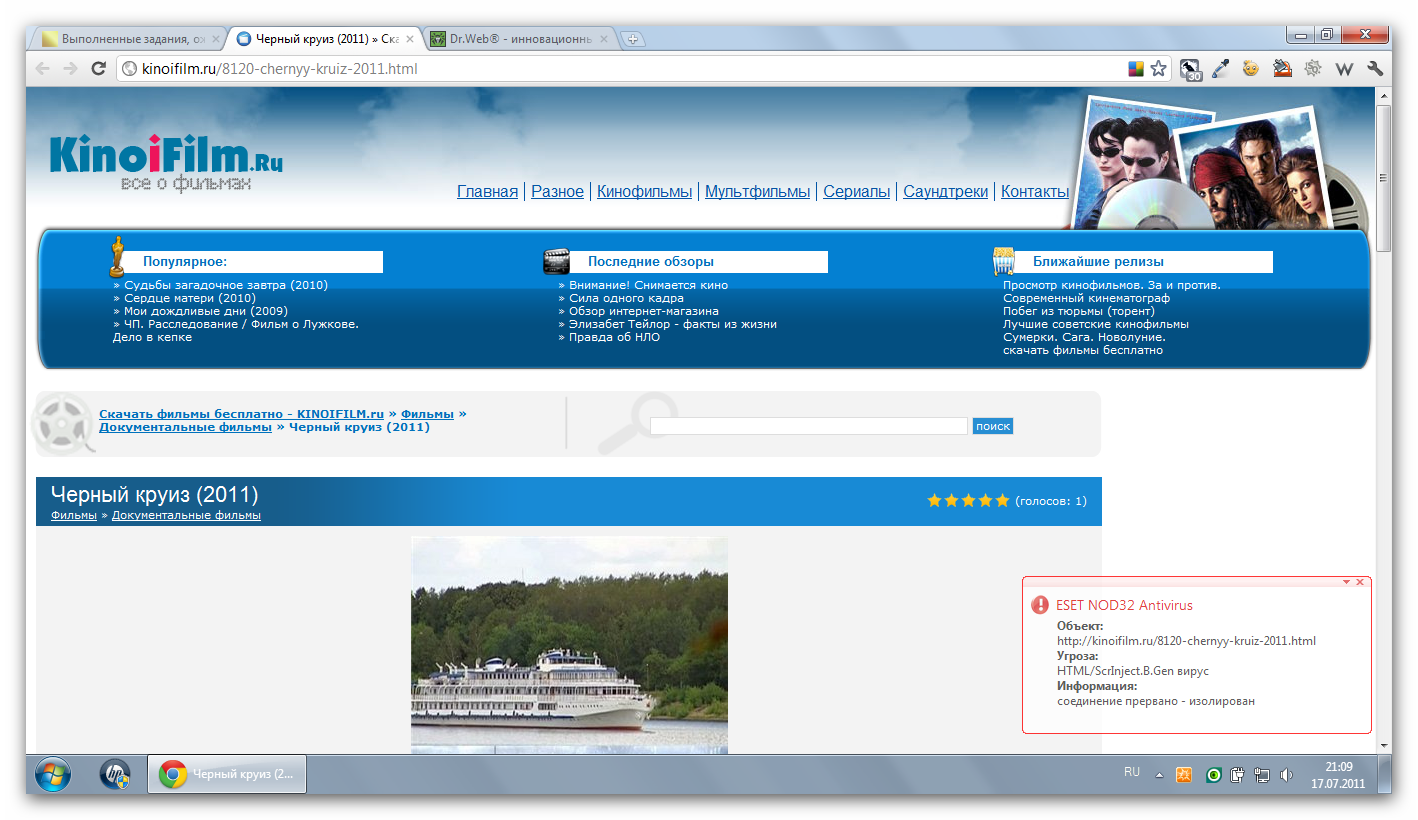Open the Сила одного кадра review
1418x820 pixels.
coord(626,298)
